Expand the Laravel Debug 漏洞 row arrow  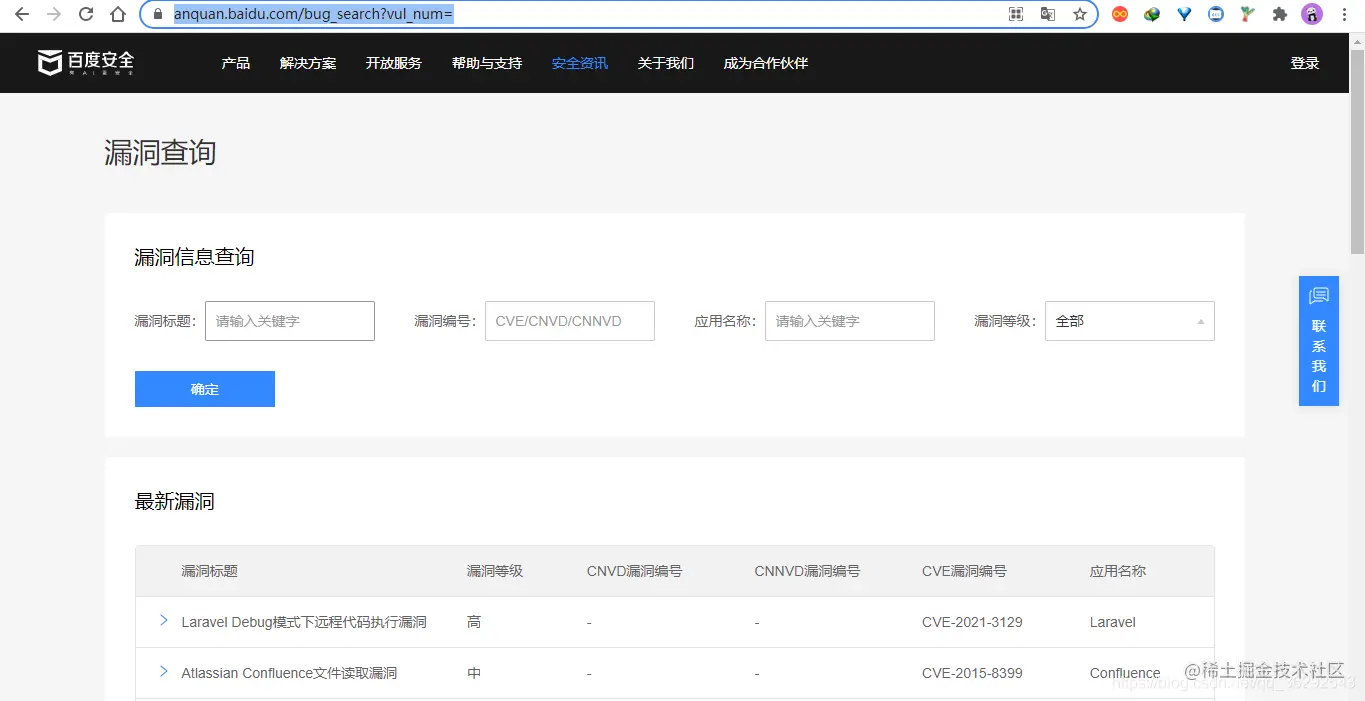click(163, 621)
